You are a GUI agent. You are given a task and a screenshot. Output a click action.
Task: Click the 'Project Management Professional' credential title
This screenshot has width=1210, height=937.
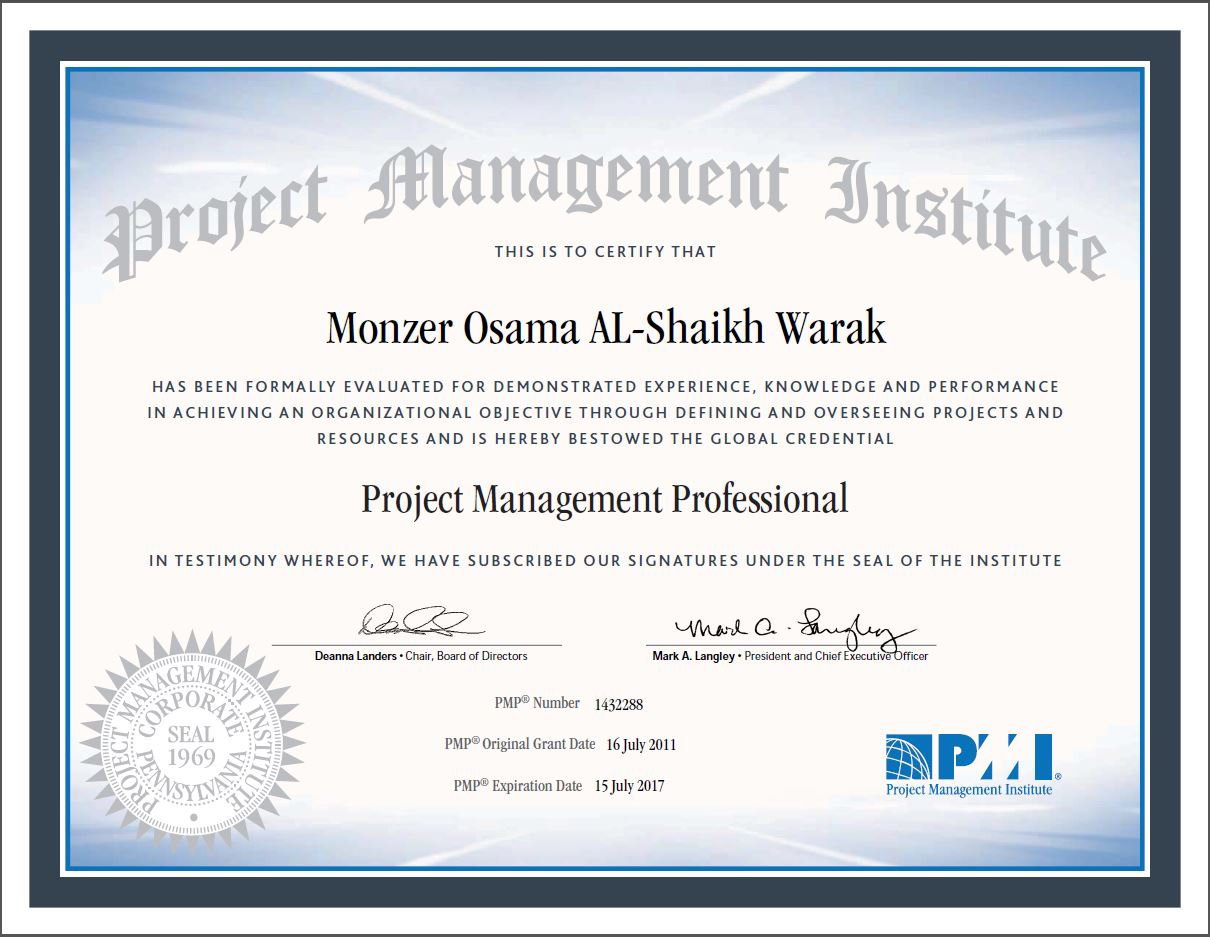coord(605,498)
